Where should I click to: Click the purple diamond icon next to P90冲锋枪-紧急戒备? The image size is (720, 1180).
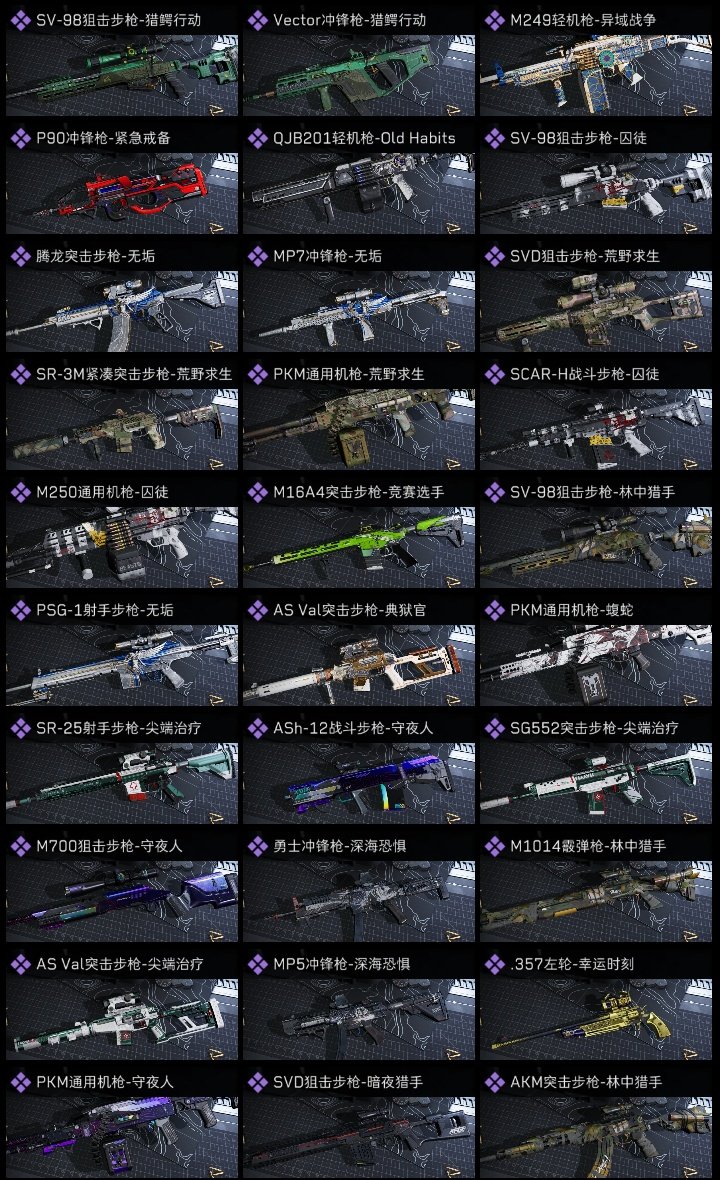(20, 138)
